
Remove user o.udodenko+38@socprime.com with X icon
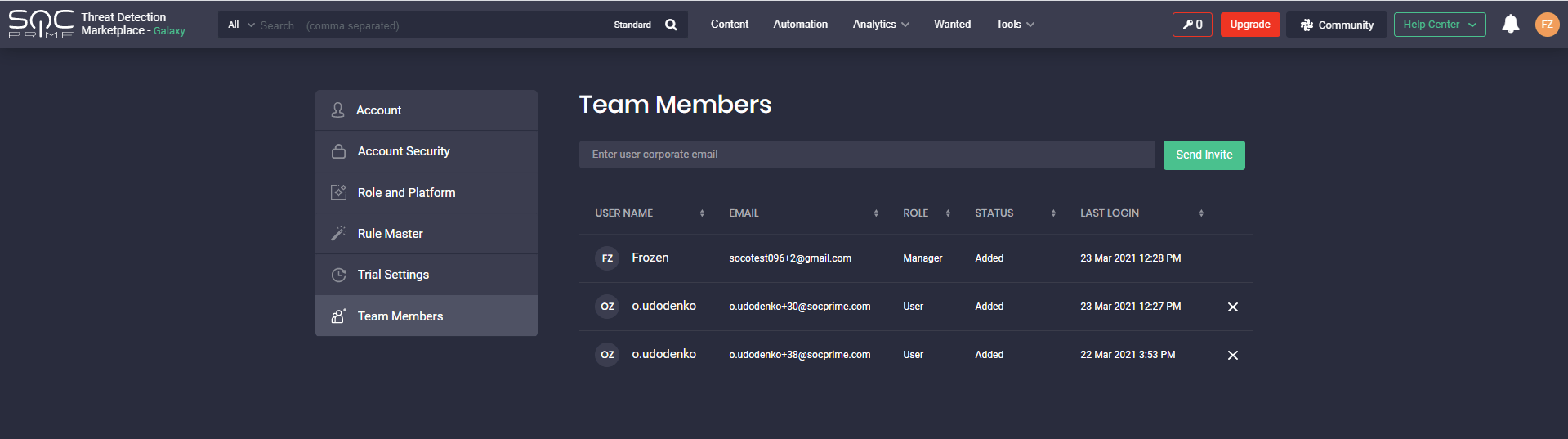coord(1232,355)
